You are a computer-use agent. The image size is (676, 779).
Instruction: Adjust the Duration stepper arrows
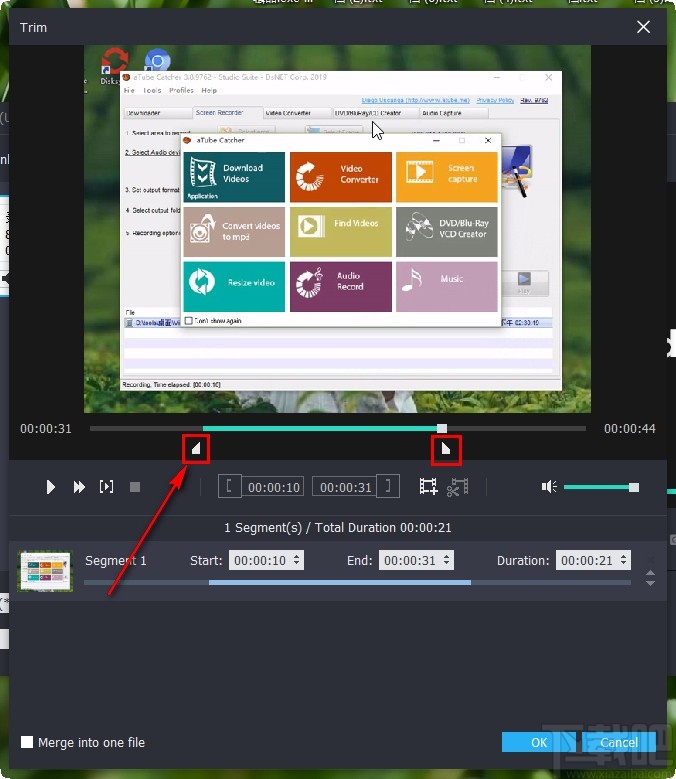coord(624,560)
